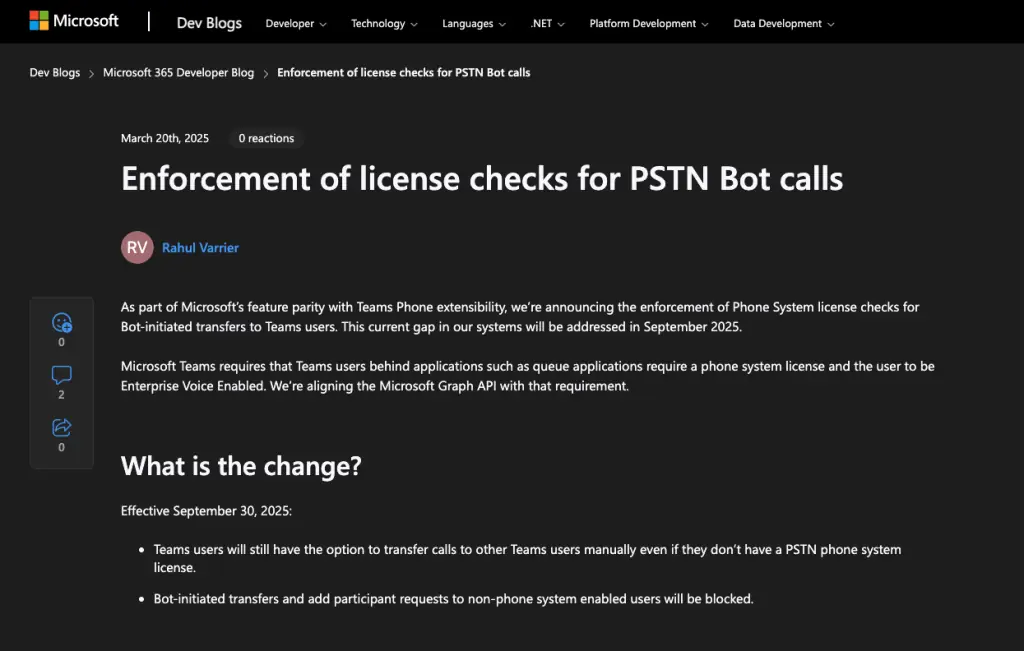Screen dimensions: 1024x651
Task: Click the bullet about Bot-initiated transfers blocked
Action: [x=453, y=599]
